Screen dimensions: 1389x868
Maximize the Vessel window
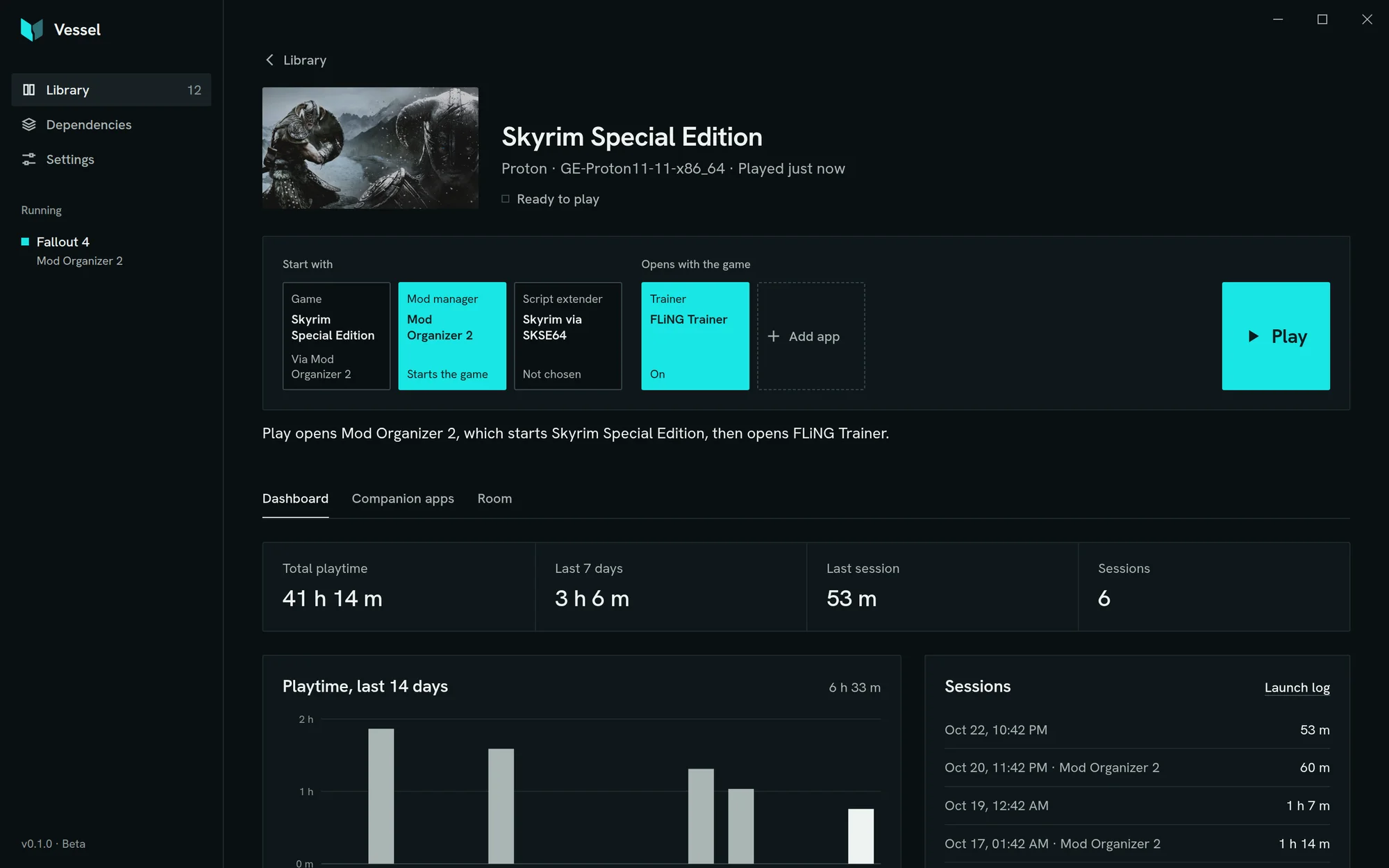pos(1322,19)
